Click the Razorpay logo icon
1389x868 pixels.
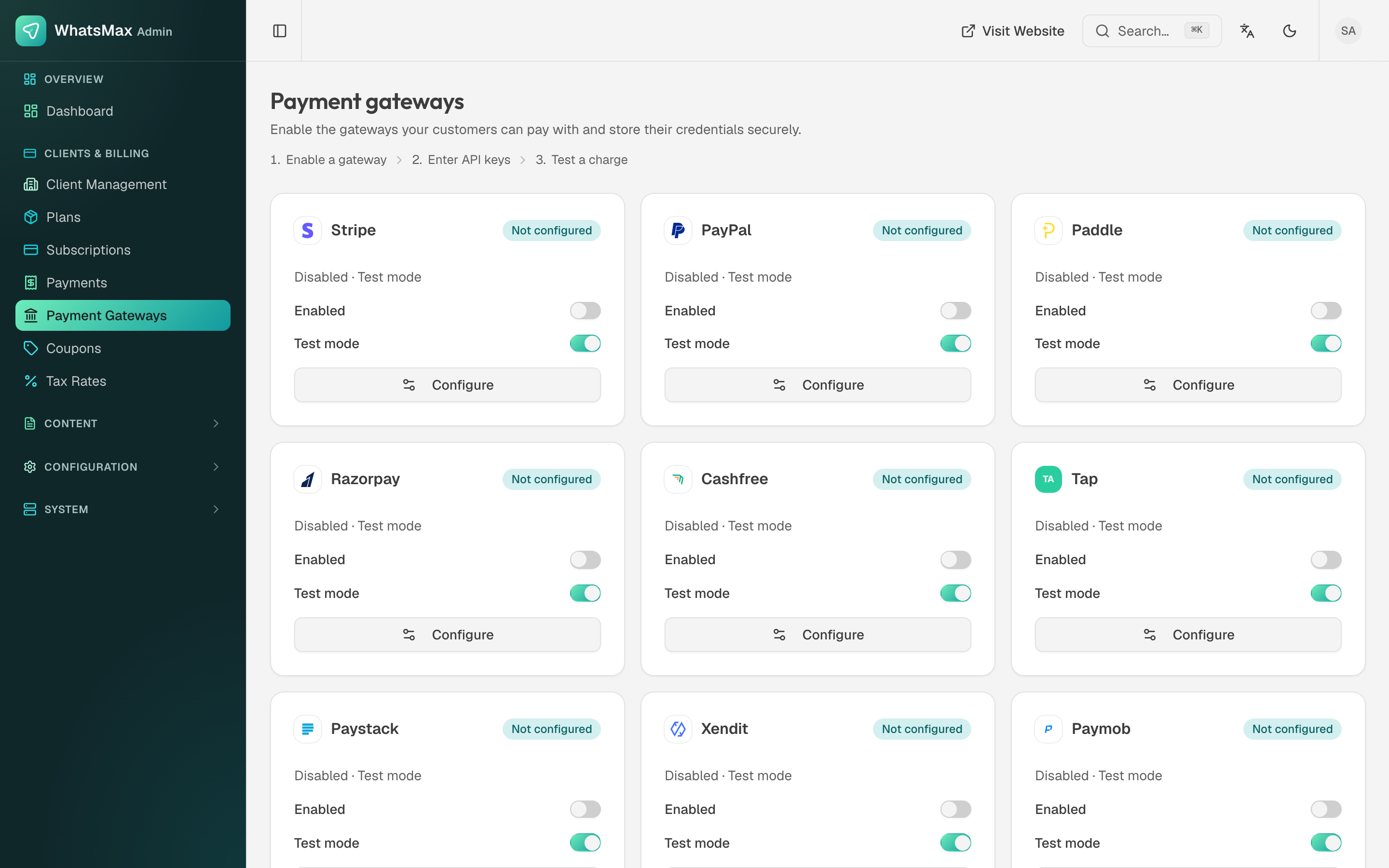(x=308, y=479)
